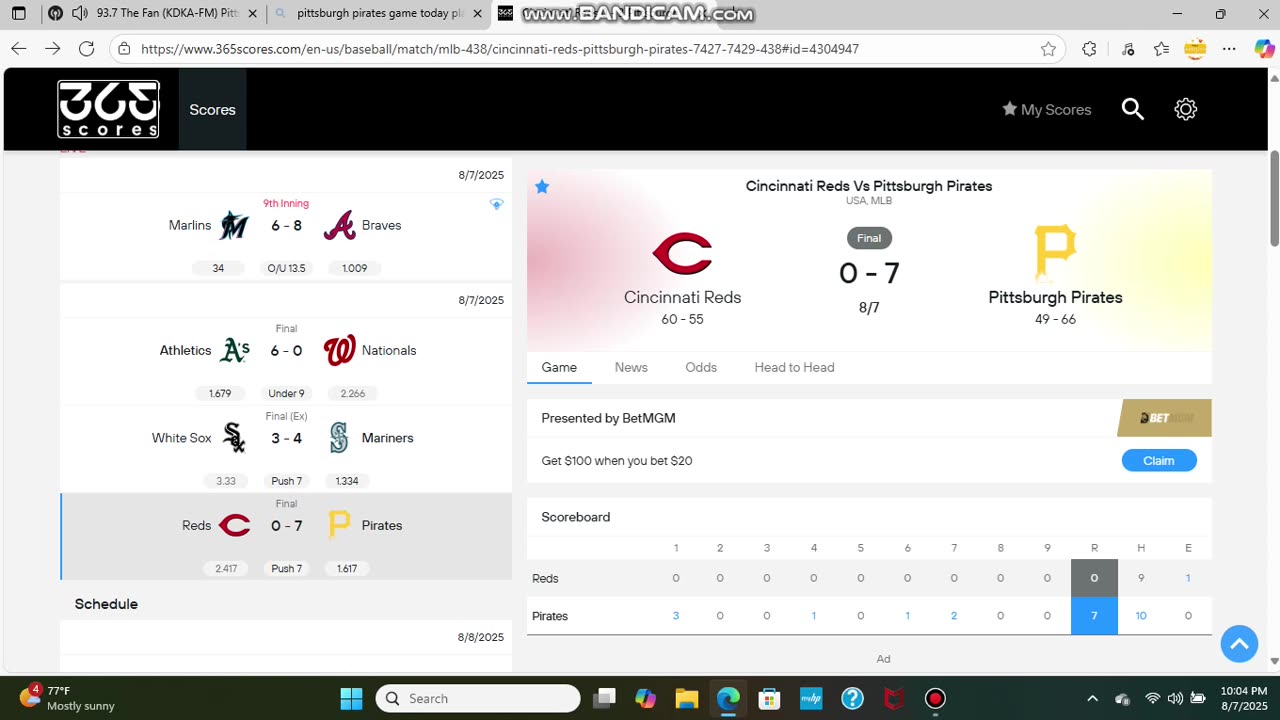The height and width of the screenshot is (720, 1280).
Task: Open the Athletics 6 - 0 Nationals game
Action: coord(286,360)
